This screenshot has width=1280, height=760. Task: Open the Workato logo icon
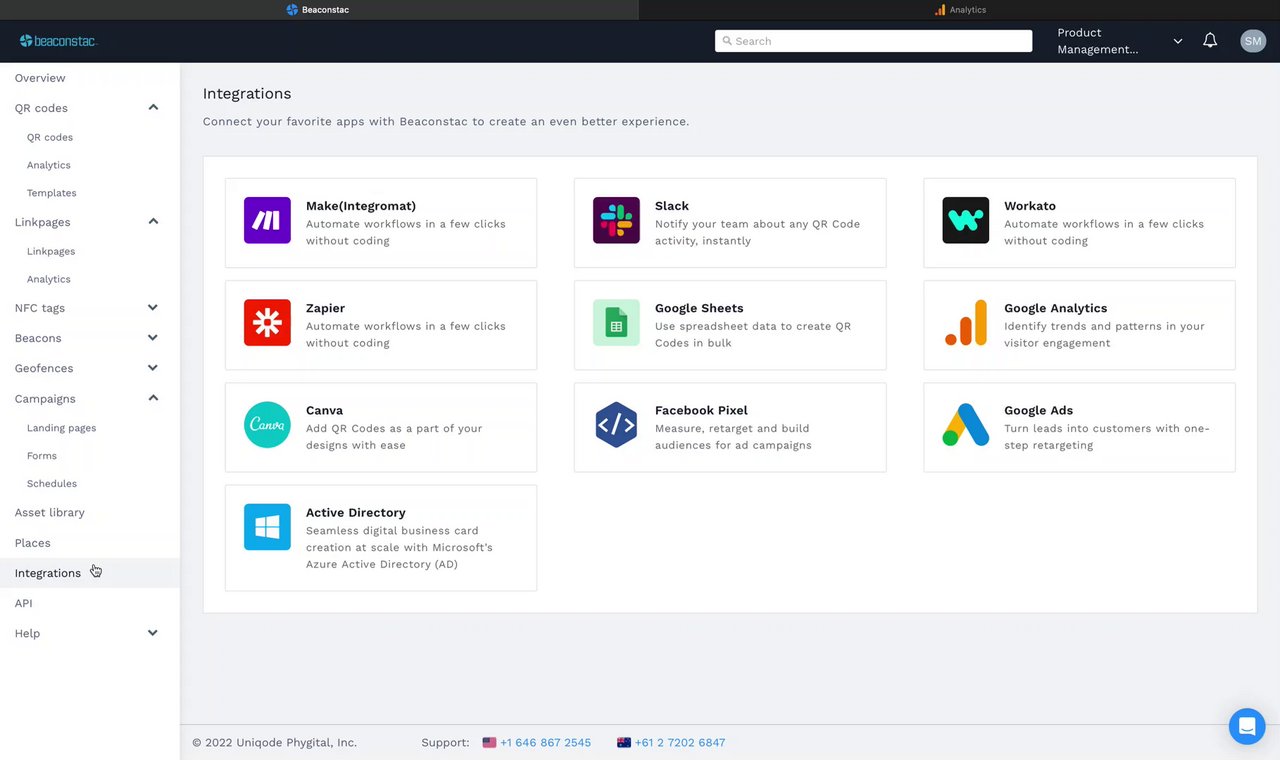pyautogui.click(x=965, y=221)
